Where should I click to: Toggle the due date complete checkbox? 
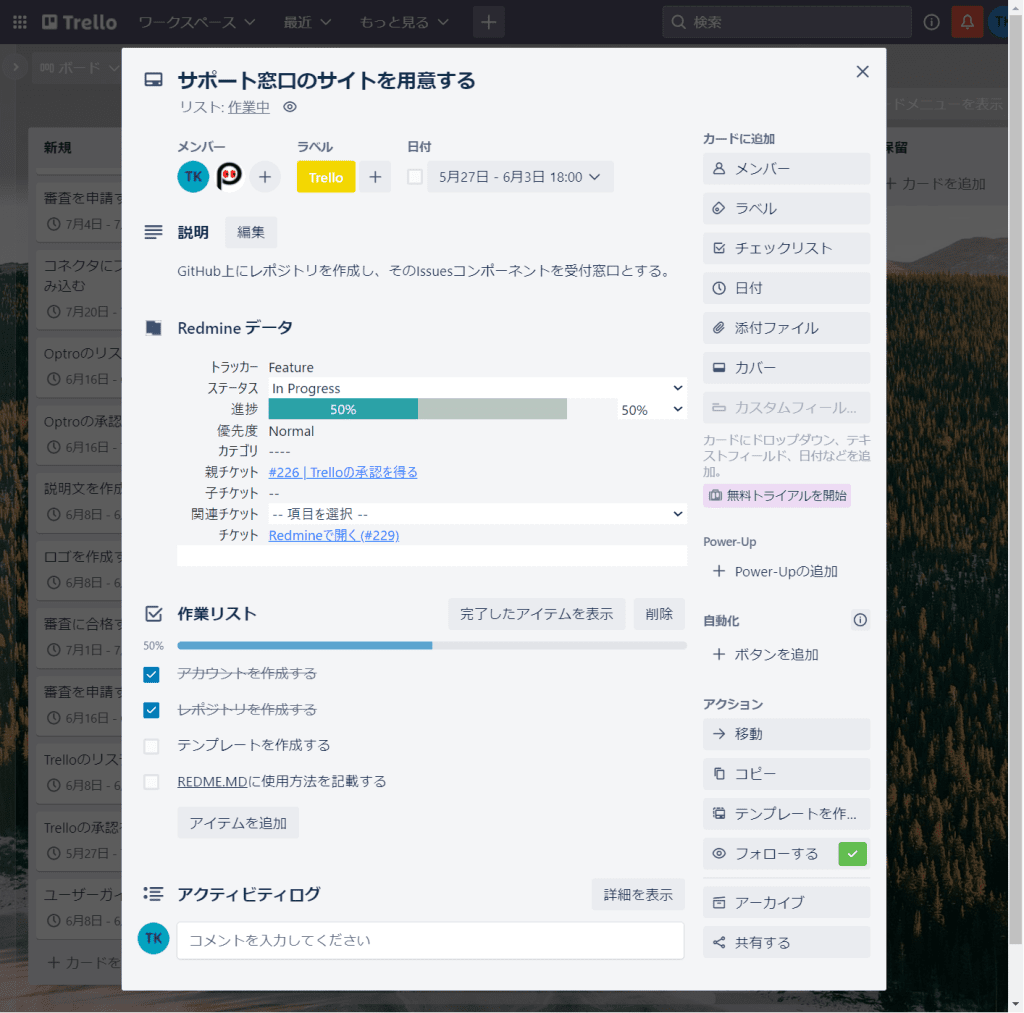pyautogui.click(x=415, y=177)
